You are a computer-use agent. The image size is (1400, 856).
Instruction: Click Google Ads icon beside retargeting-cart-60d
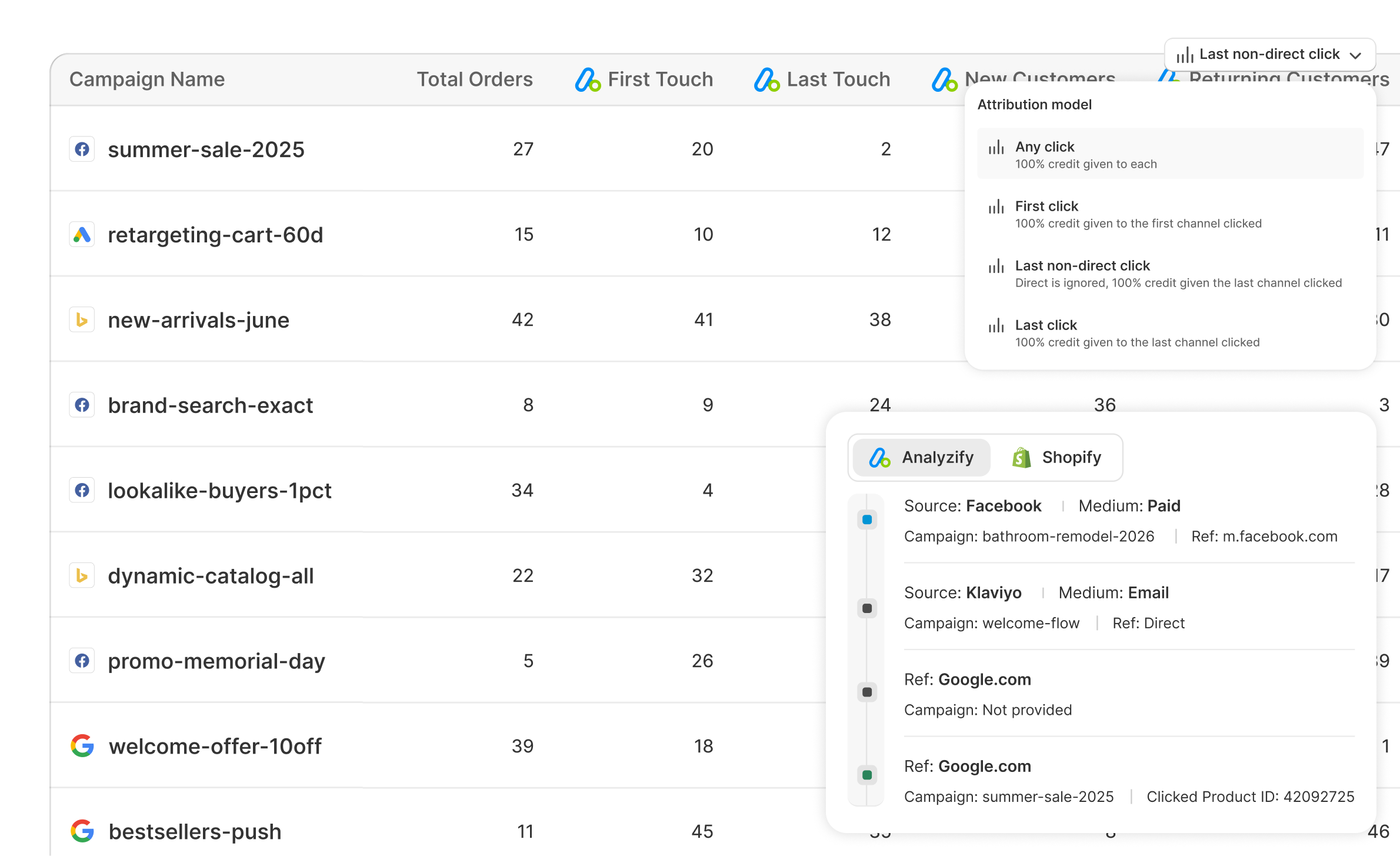82,235
